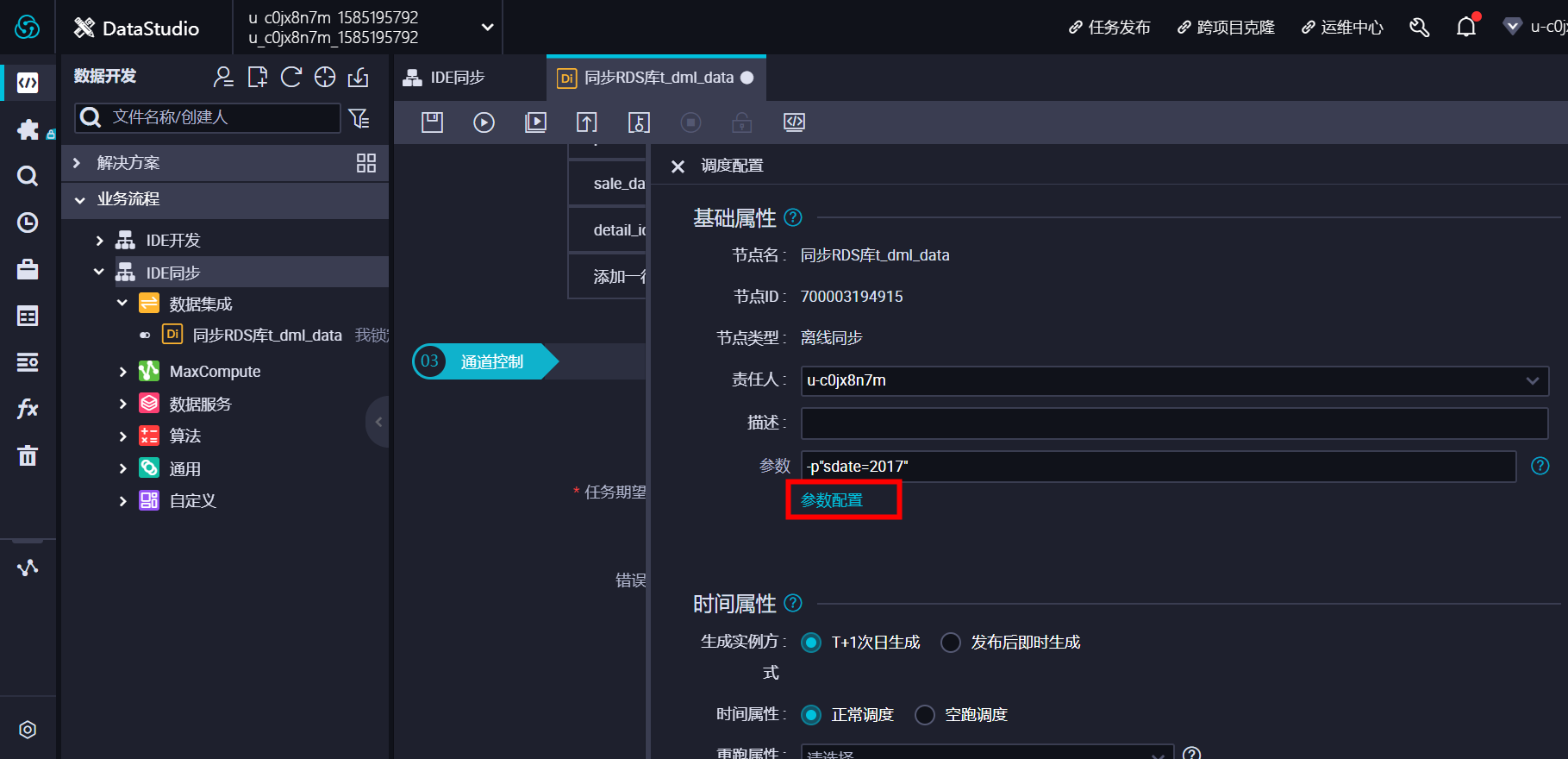Screen dimensions: 1568x759
Task: Open the data development code icon in sidebar
Action: click(x=28, y=83)
